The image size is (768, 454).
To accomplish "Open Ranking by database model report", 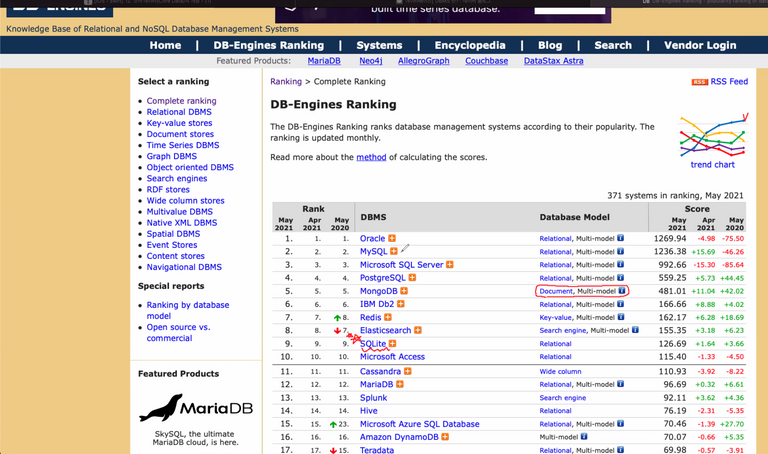I will click(x=188, y=311).
